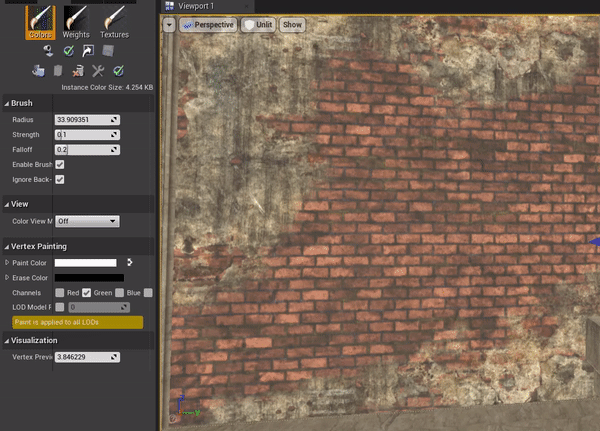The image size is (600, 431).
Task: Click the disabled LOD Model index field
Action: click(x=99, y=307)
